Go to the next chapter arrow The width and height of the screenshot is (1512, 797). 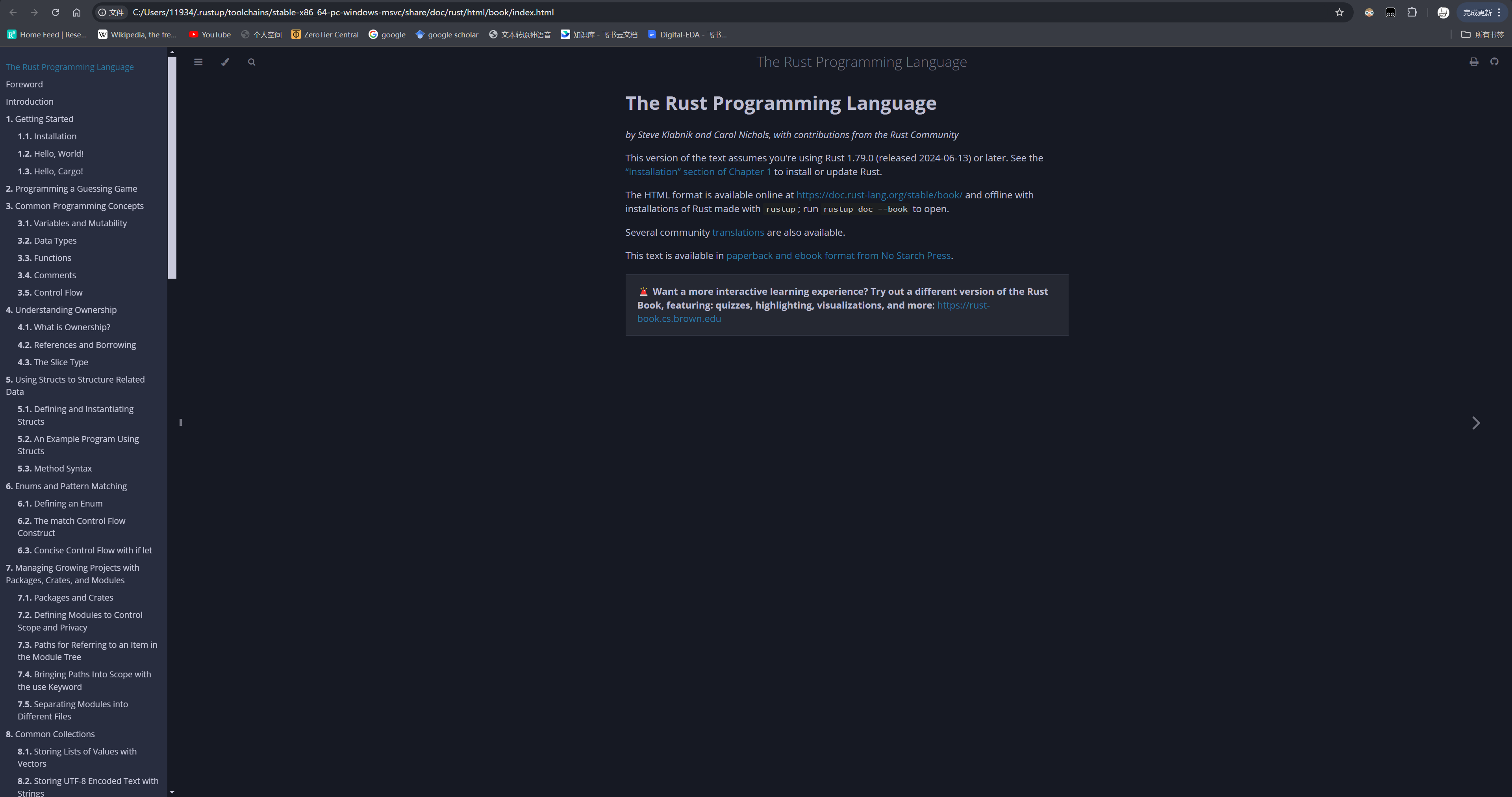[x=1476, y=423]
